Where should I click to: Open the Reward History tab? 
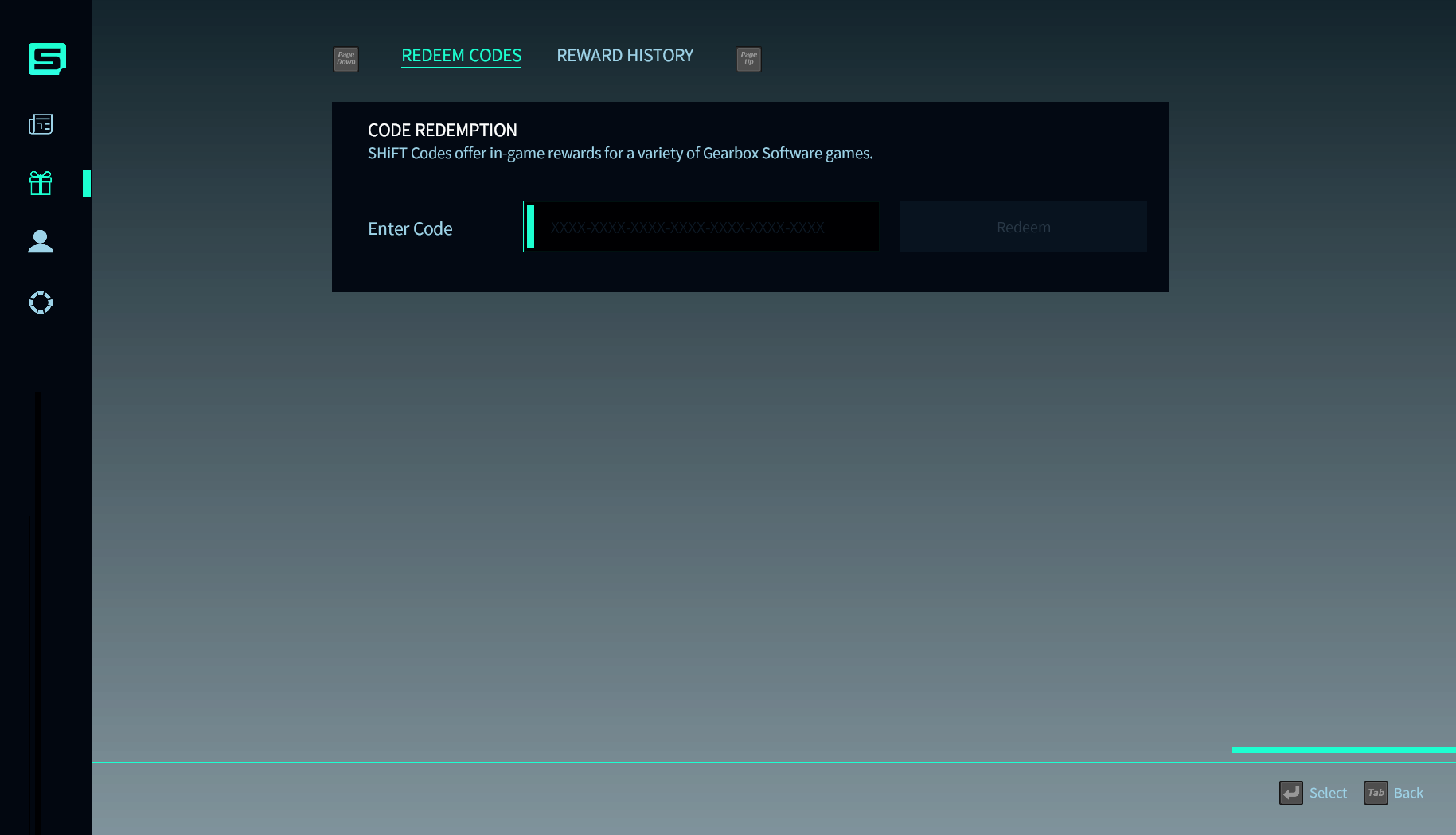click(x=625, y=56)
